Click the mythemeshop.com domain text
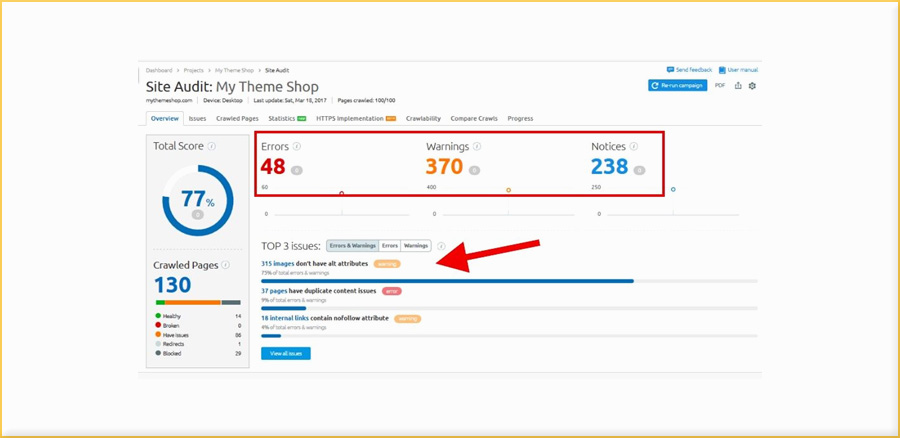Screen dimensions: 900x438 [169, 100]
